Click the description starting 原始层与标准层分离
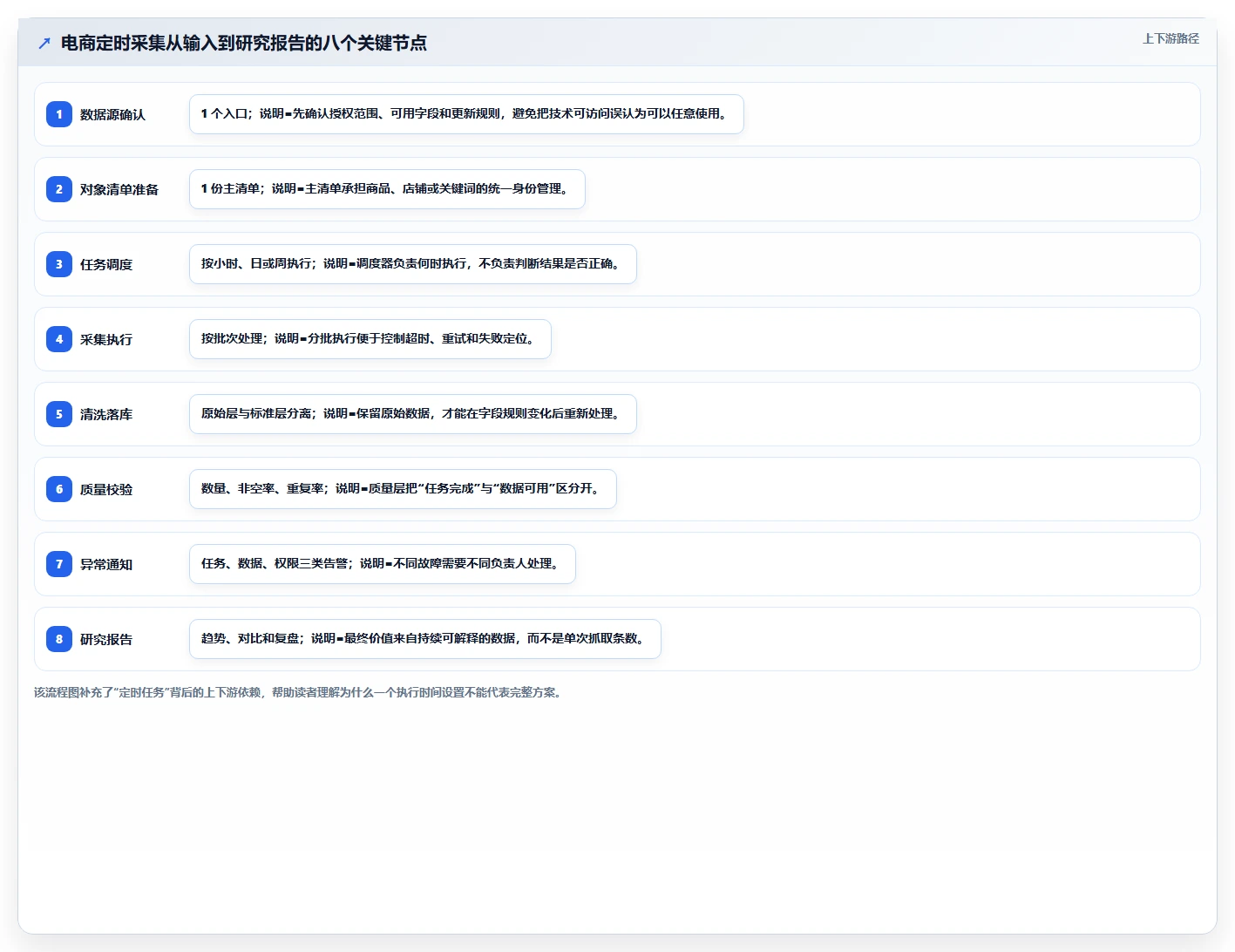The width and height of the screenshot is (1235, 952). (413, 414)
